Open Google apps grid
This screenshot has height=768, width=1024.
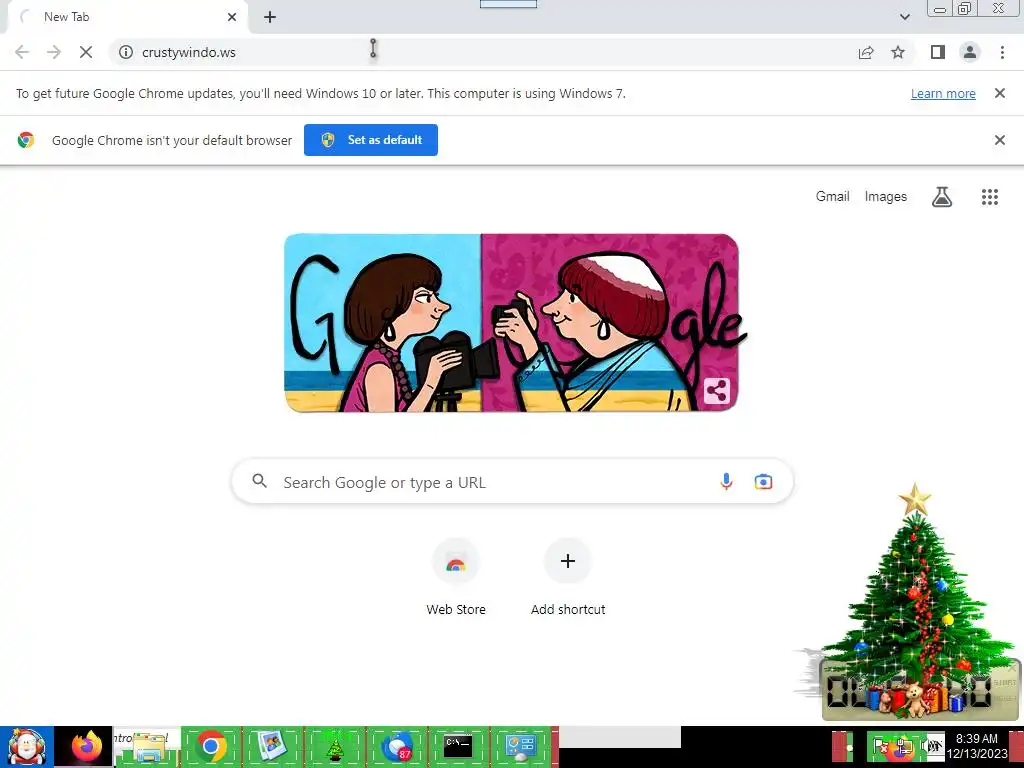989,197
